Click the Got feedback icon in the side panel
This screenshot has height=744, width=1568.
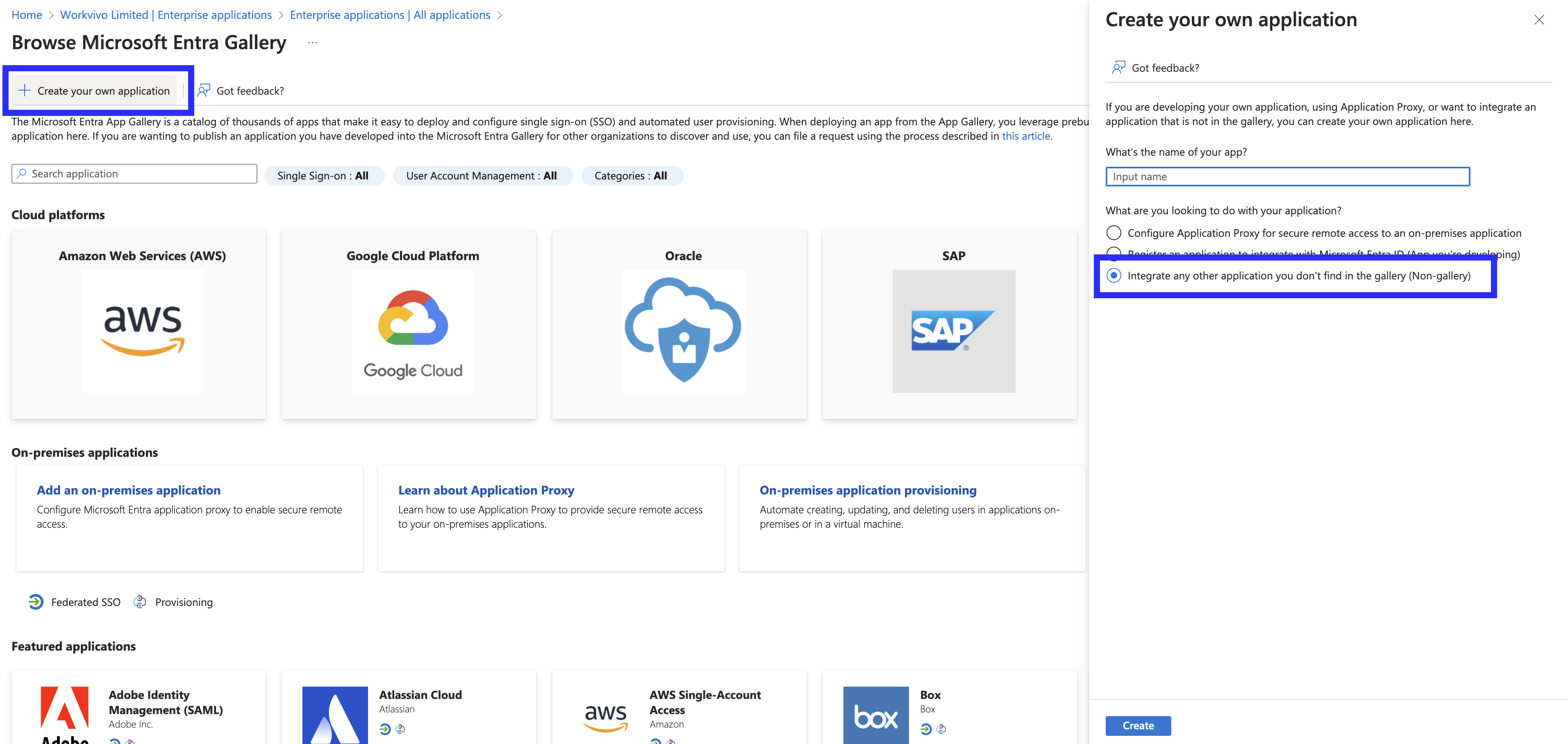click(x=1119, y=68)
